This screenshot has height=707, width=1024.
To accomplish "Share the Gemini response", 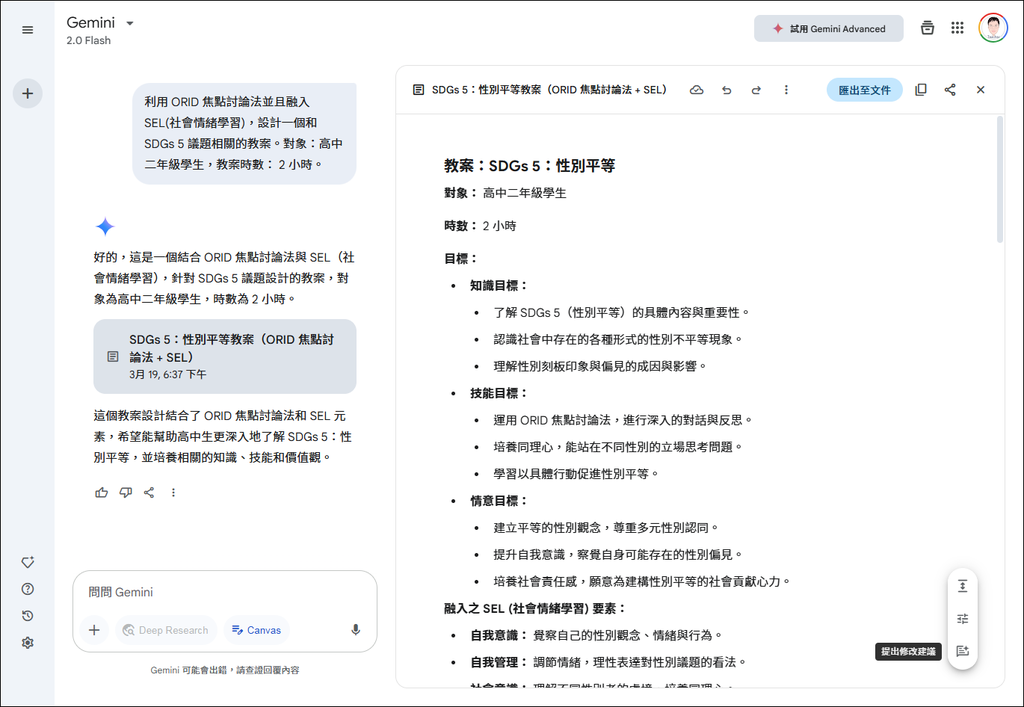I will [149, 492].
